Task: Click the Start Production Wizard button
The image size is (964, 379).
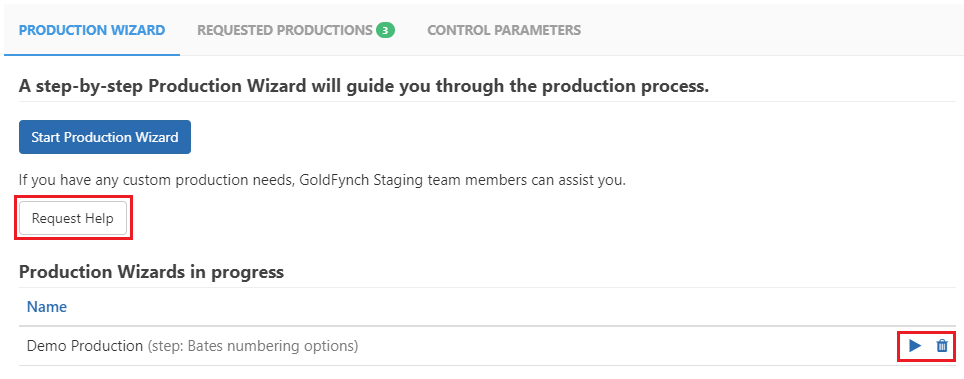Action: pyautogui.click(x=105, y=137)
